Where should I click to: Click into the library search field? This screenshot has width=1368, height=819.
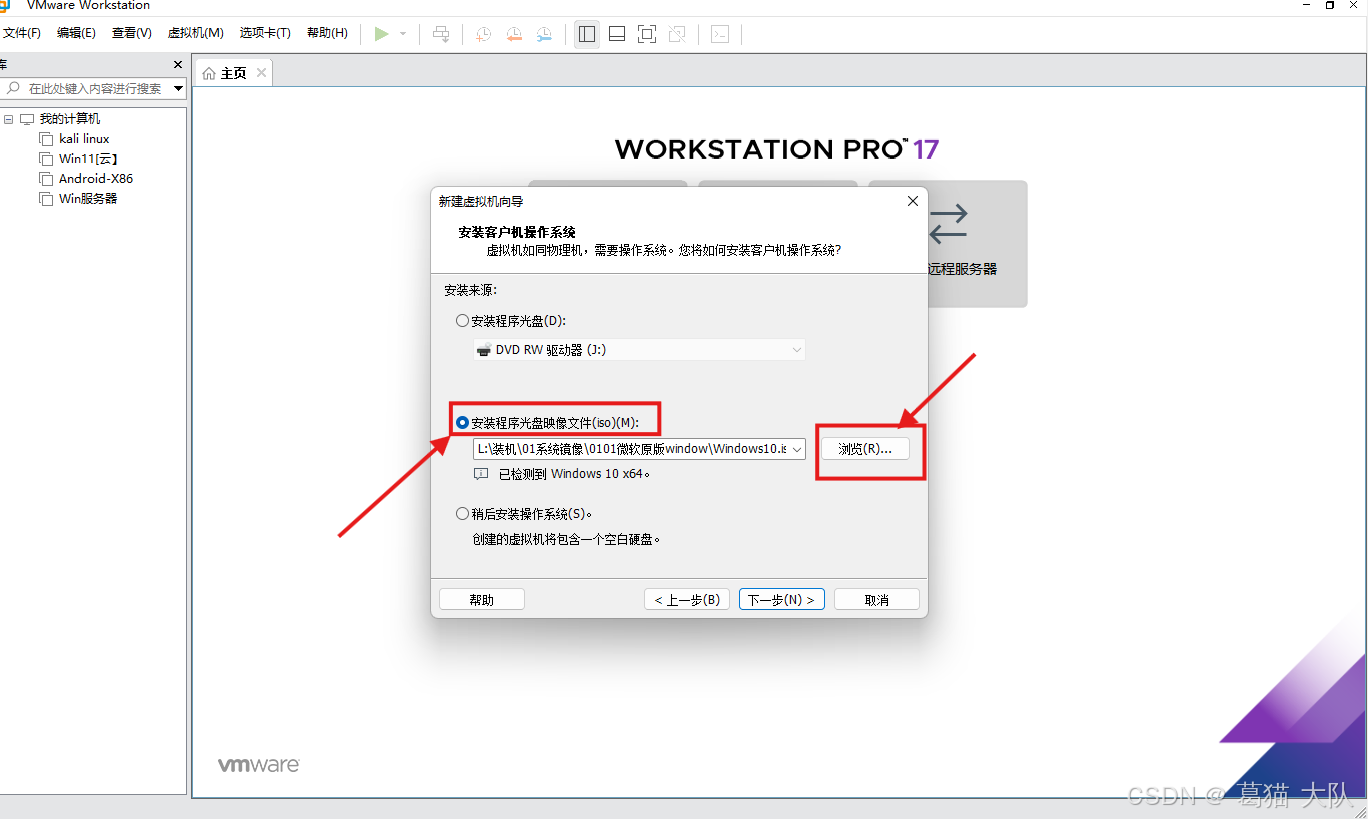[x=96, y=88]
